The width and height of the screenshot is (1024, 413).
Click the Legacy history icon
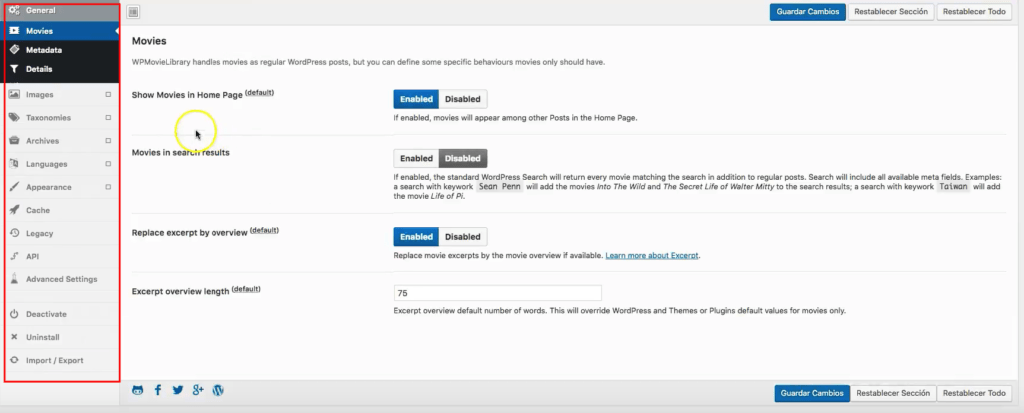point(14,233)
